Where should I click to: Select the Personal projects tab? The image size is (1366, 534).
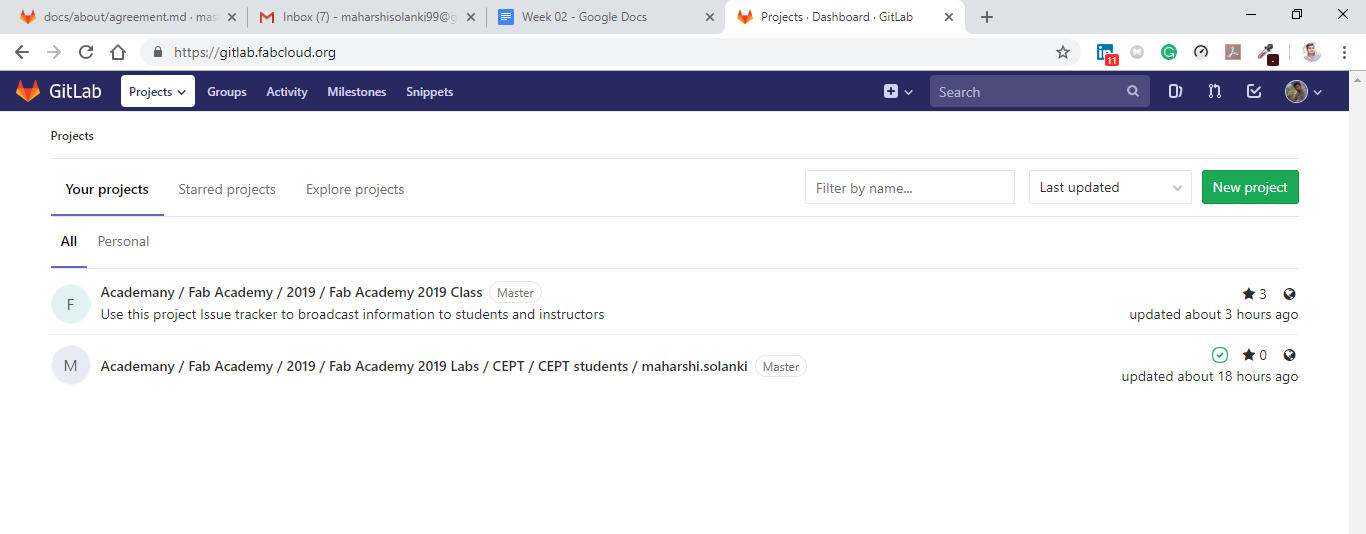tap(123, 241)
